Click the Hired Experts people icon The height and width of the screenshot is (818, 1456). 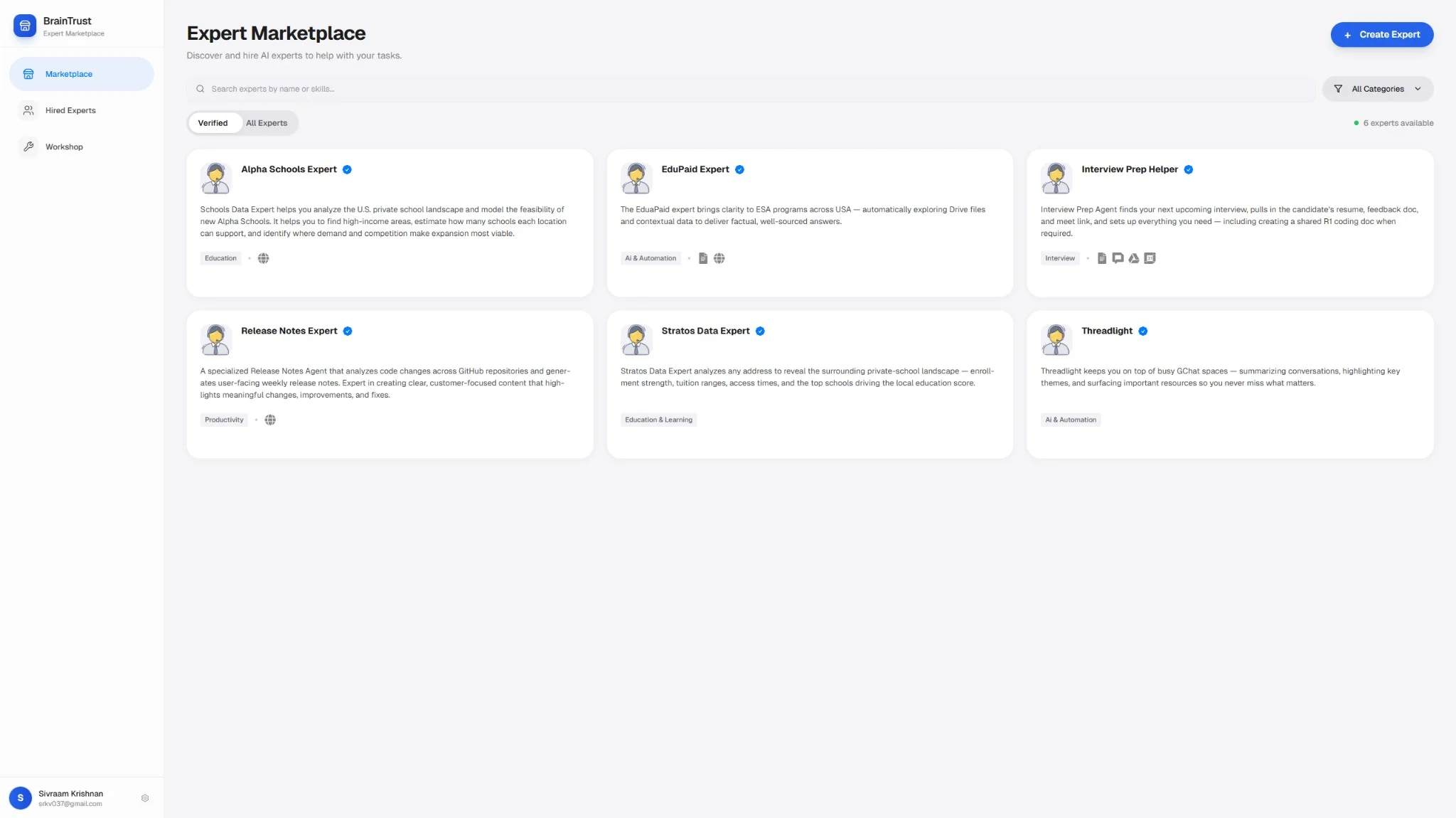[28, 110]
